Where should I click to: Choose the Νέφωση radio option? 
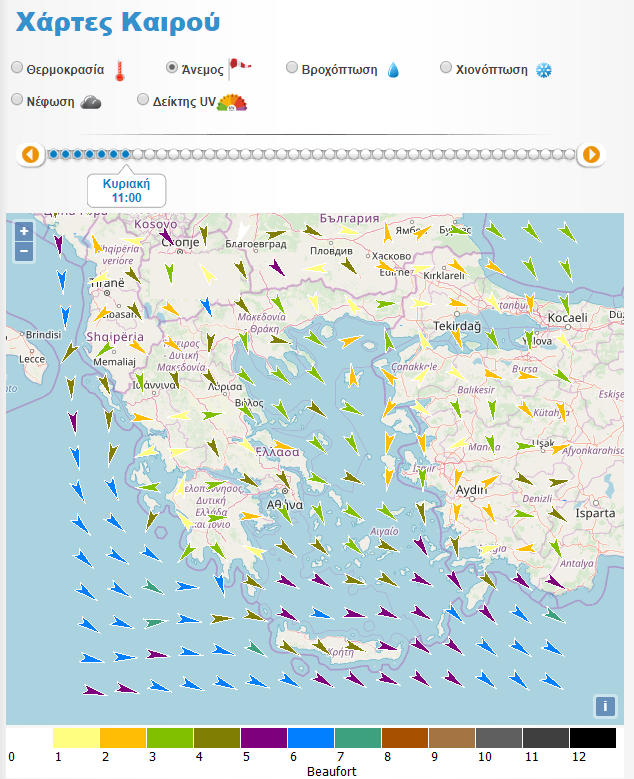(17, 100)
